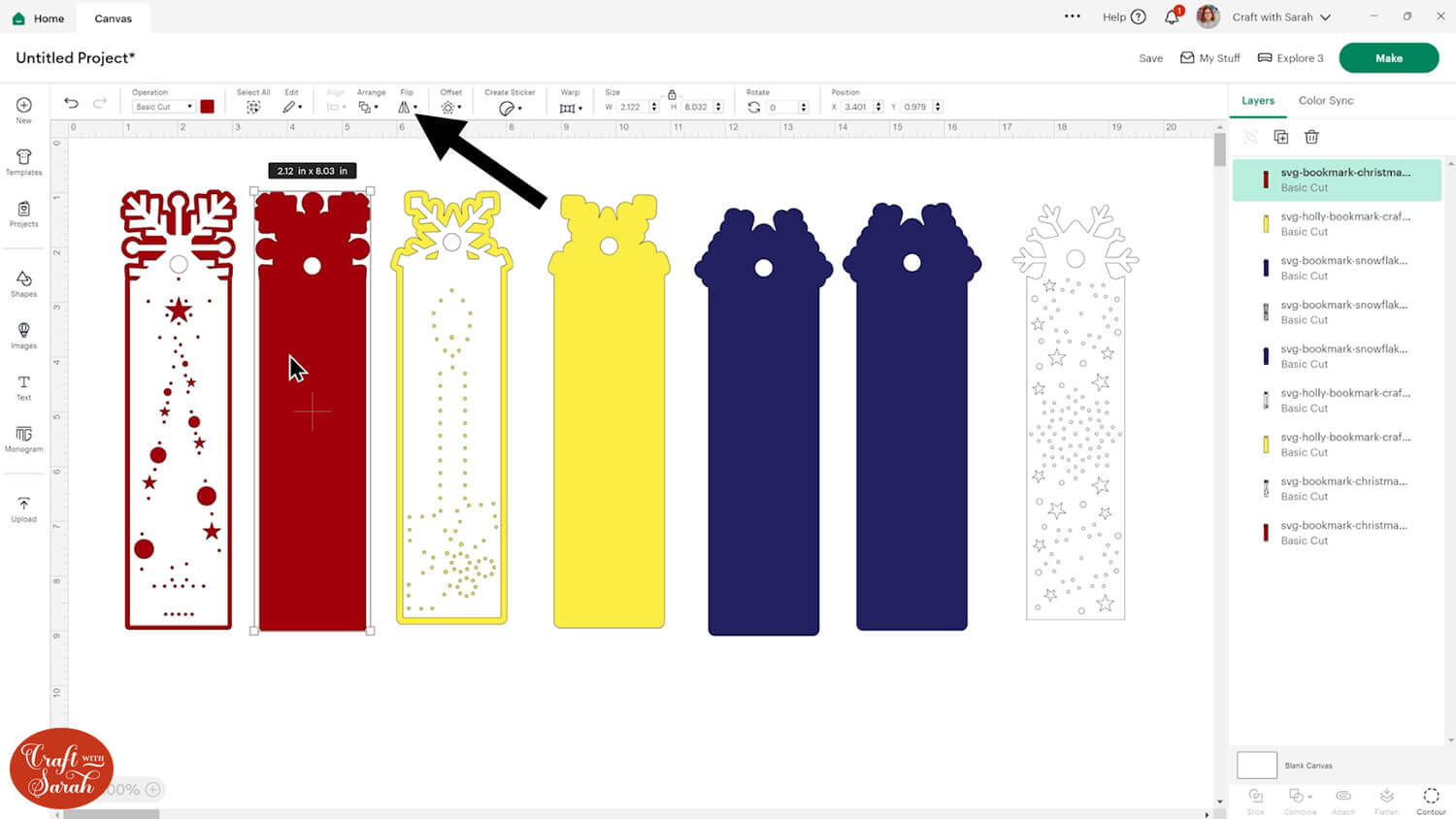Click the red operation color swatch
This screenshot has height=819, width=1456.
click(207, 107)
